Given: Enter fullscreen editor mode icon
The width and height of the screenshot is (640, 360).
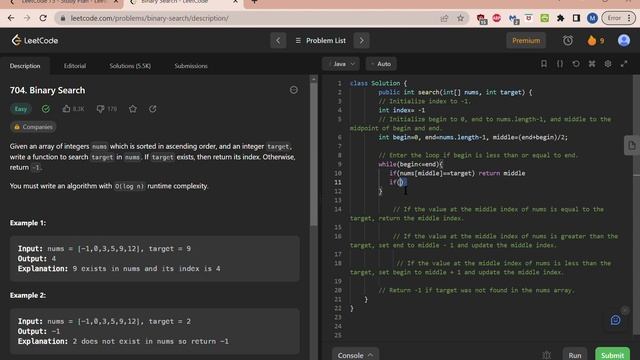Looking at the screenshot, I should pyautogui.click(x=624, y=64).
